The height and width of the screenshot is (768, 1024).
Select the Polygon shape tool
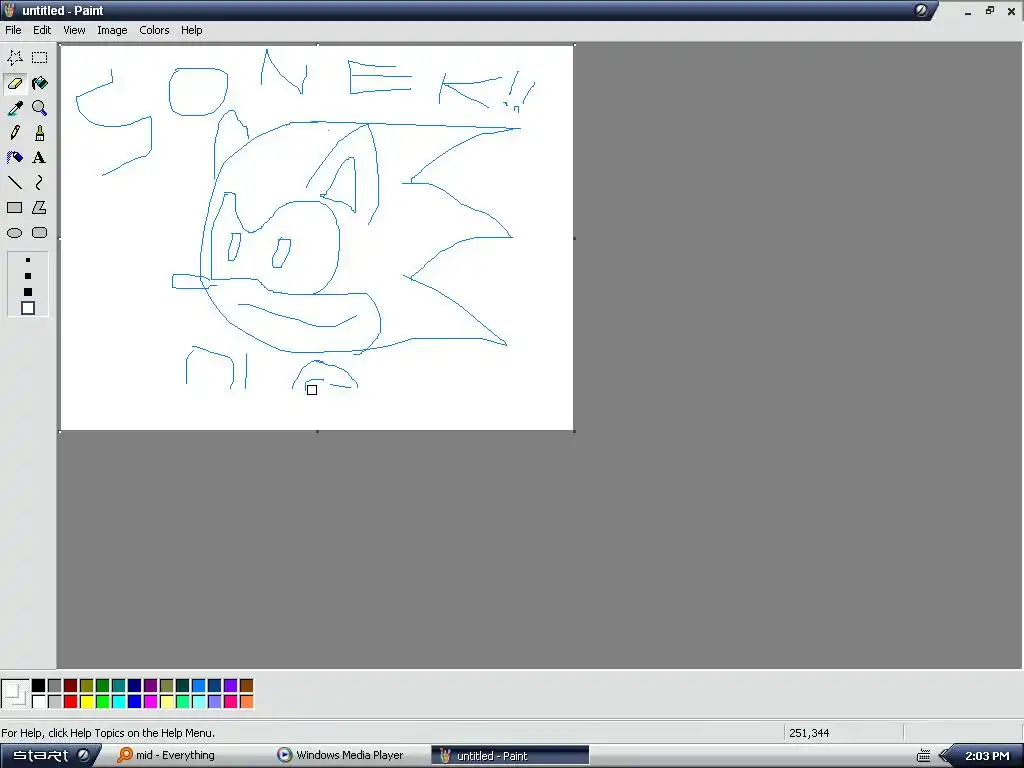40,208
